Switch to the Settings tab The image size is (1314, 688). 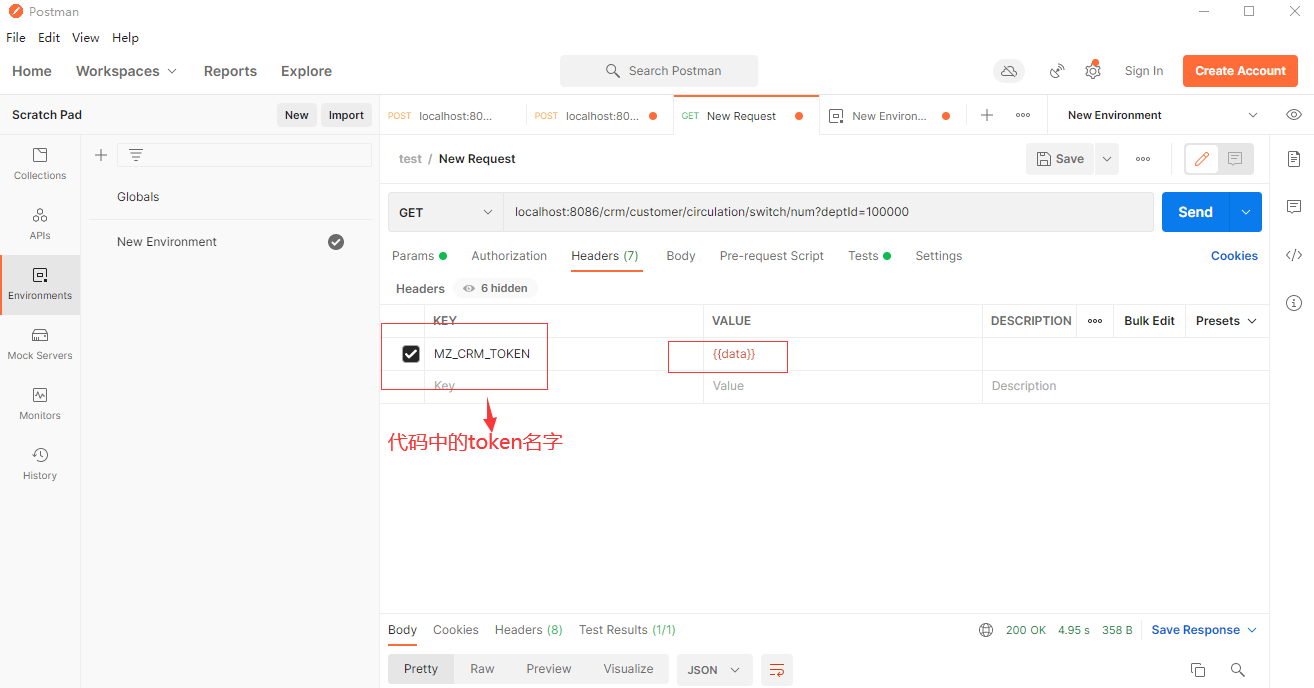[x=939, y=256]
